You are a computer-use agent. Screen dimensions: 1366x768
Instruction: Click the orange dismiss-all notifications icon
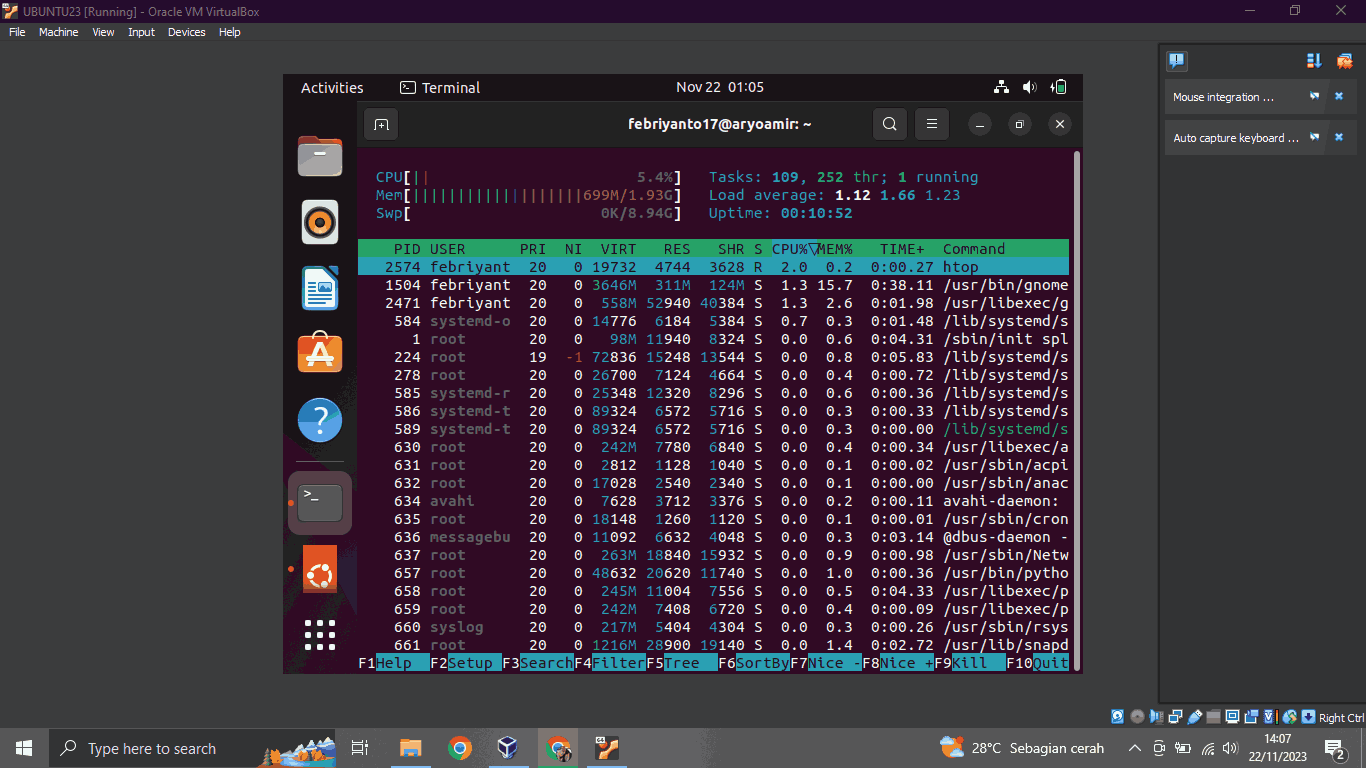(x=1345, y=61)
